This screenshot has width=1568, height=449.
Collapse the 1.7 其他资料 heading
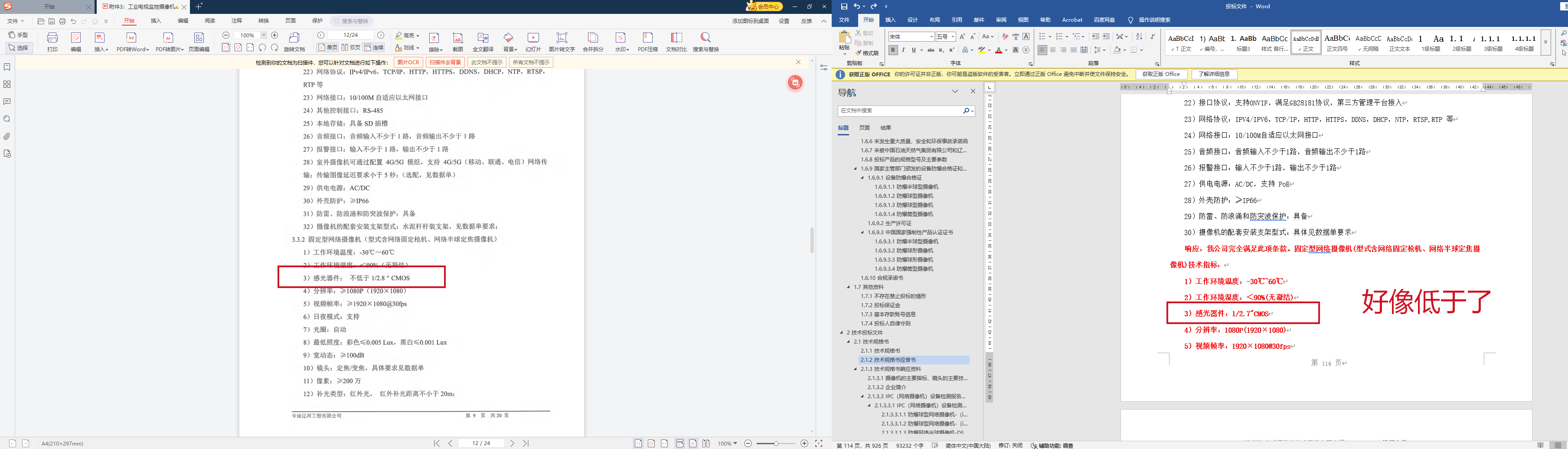point(849,287)
